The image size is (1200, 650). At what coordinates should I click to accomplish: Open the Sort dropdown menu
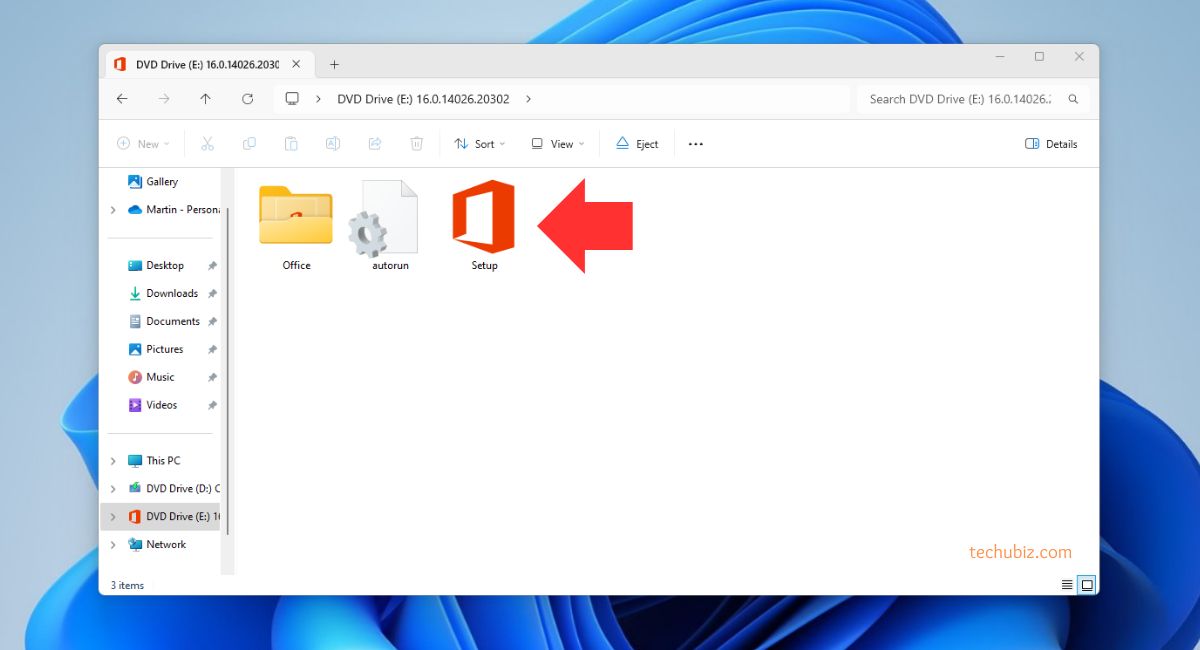click(479, 144)
